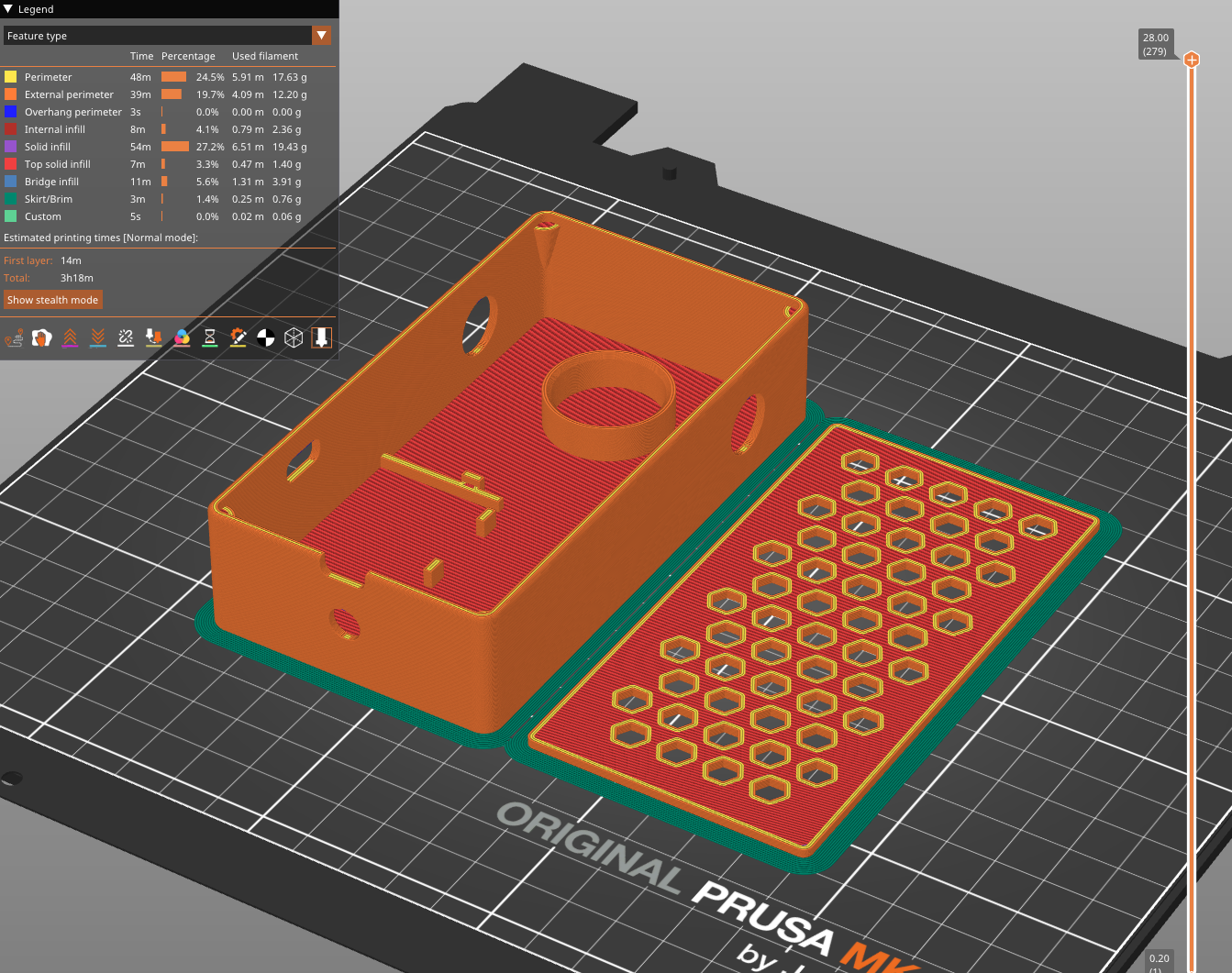The height and width of the screenshot is (973, 1232).
Task: Open the view mode selector arrow
Action: (x=323, y=35)
